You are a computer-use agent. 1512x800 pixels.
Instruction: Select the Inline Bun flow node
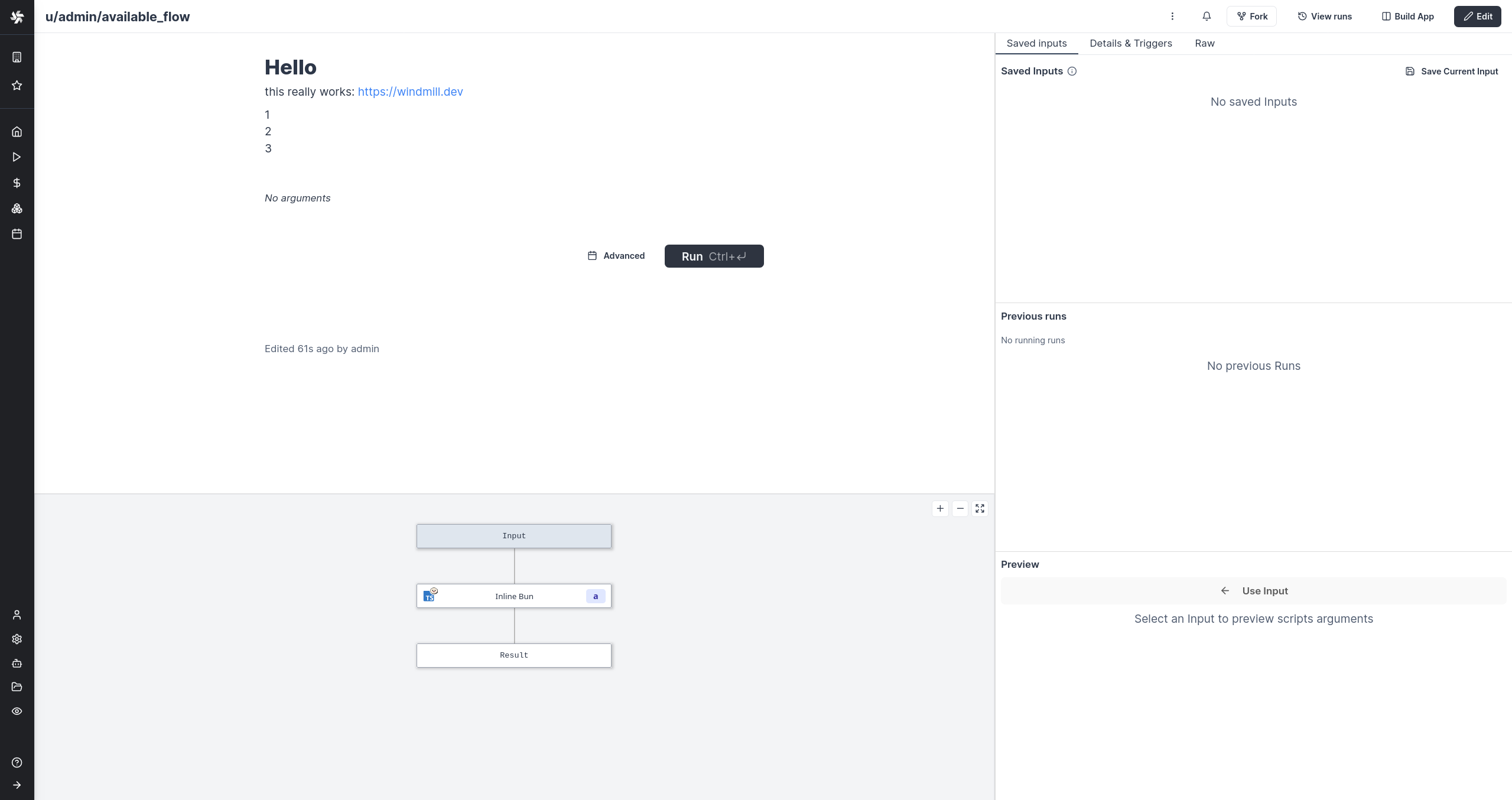(x=513, y=596)
